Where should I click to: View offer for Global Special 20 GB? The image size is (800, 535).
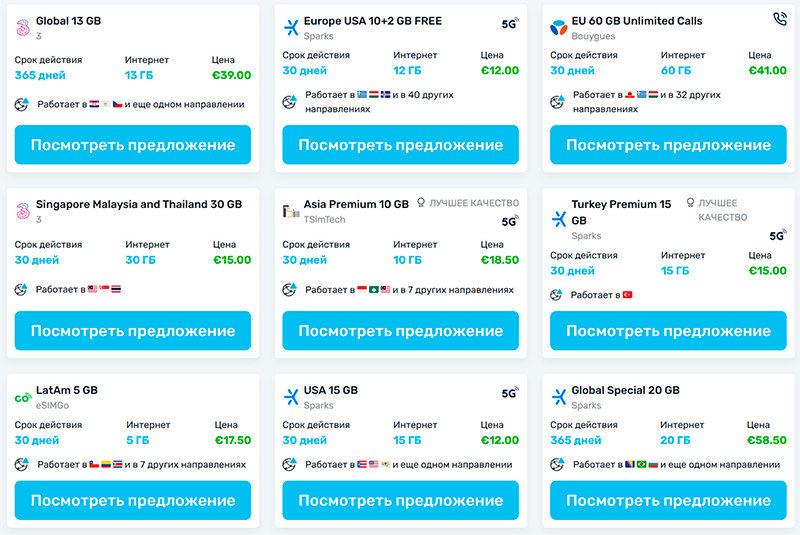[x=668, y=500]
